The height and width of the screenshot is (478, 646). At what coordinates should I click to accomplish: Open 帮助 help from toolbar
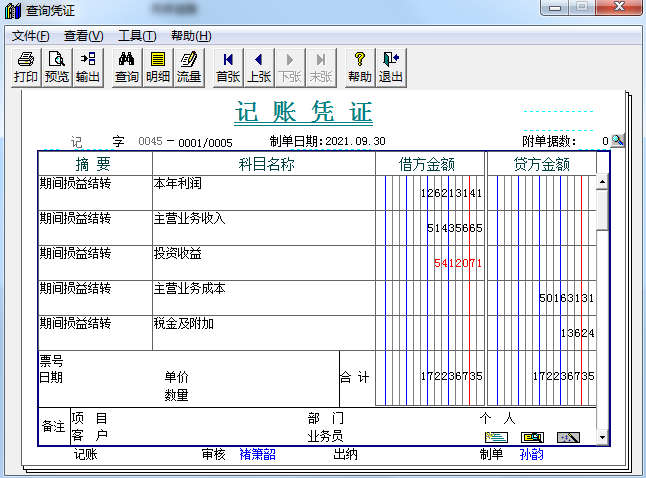click(x=360, y=68)
